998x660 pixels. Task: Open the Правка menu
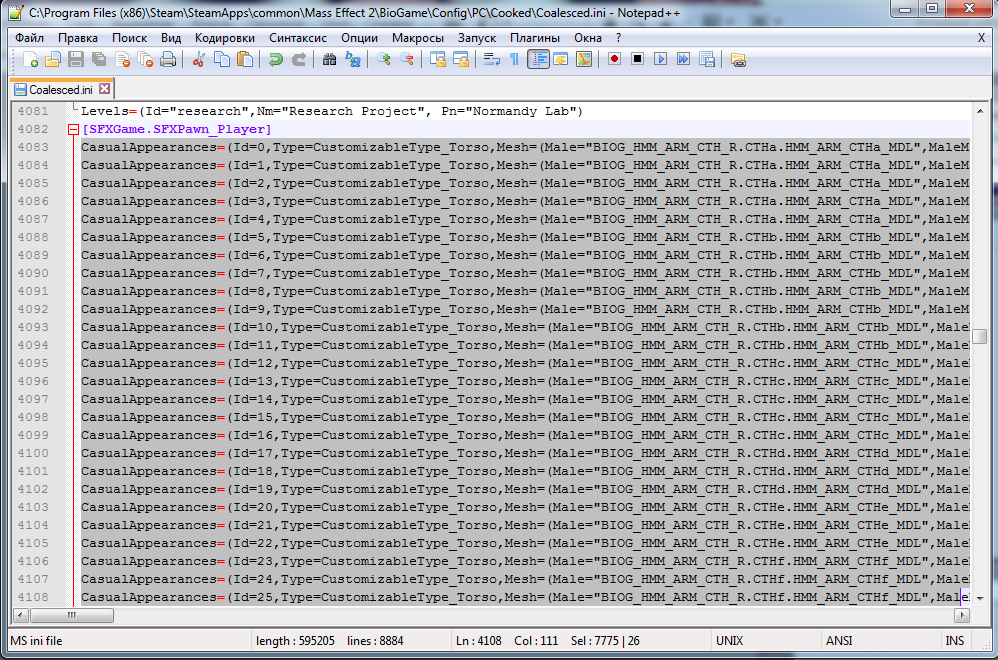coord(78,38)
